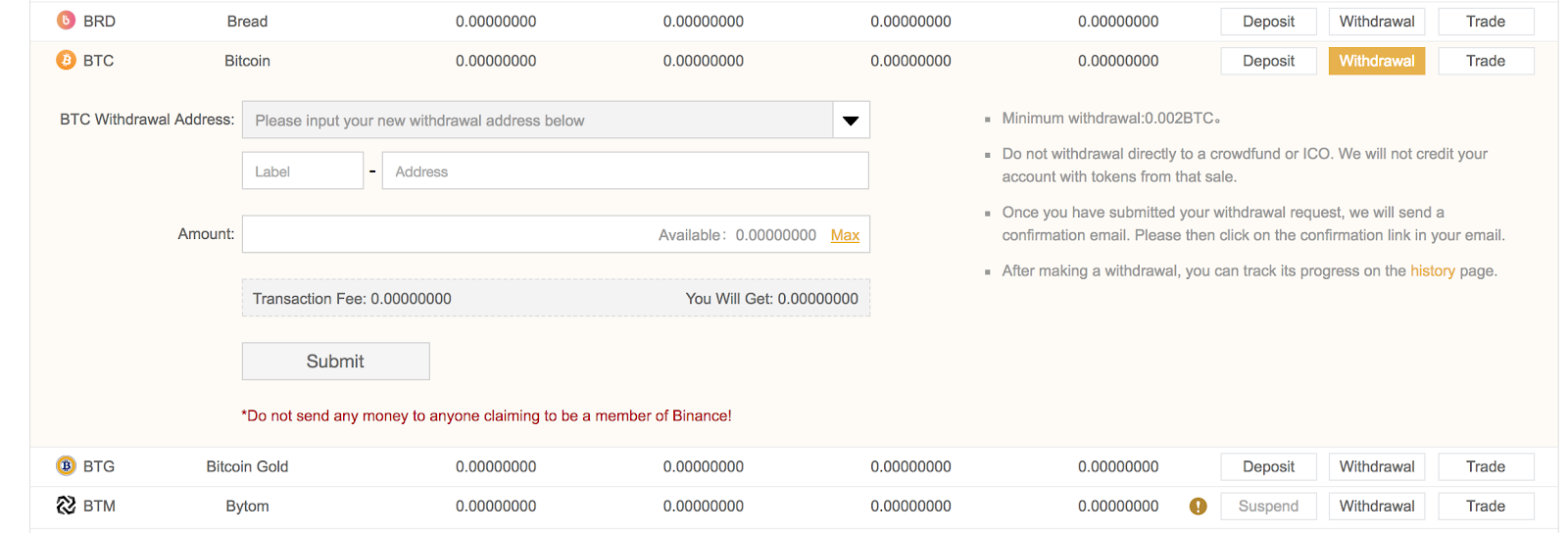
Task: Open the BTC withdrawal address combo box
Action: coord(537,121)
